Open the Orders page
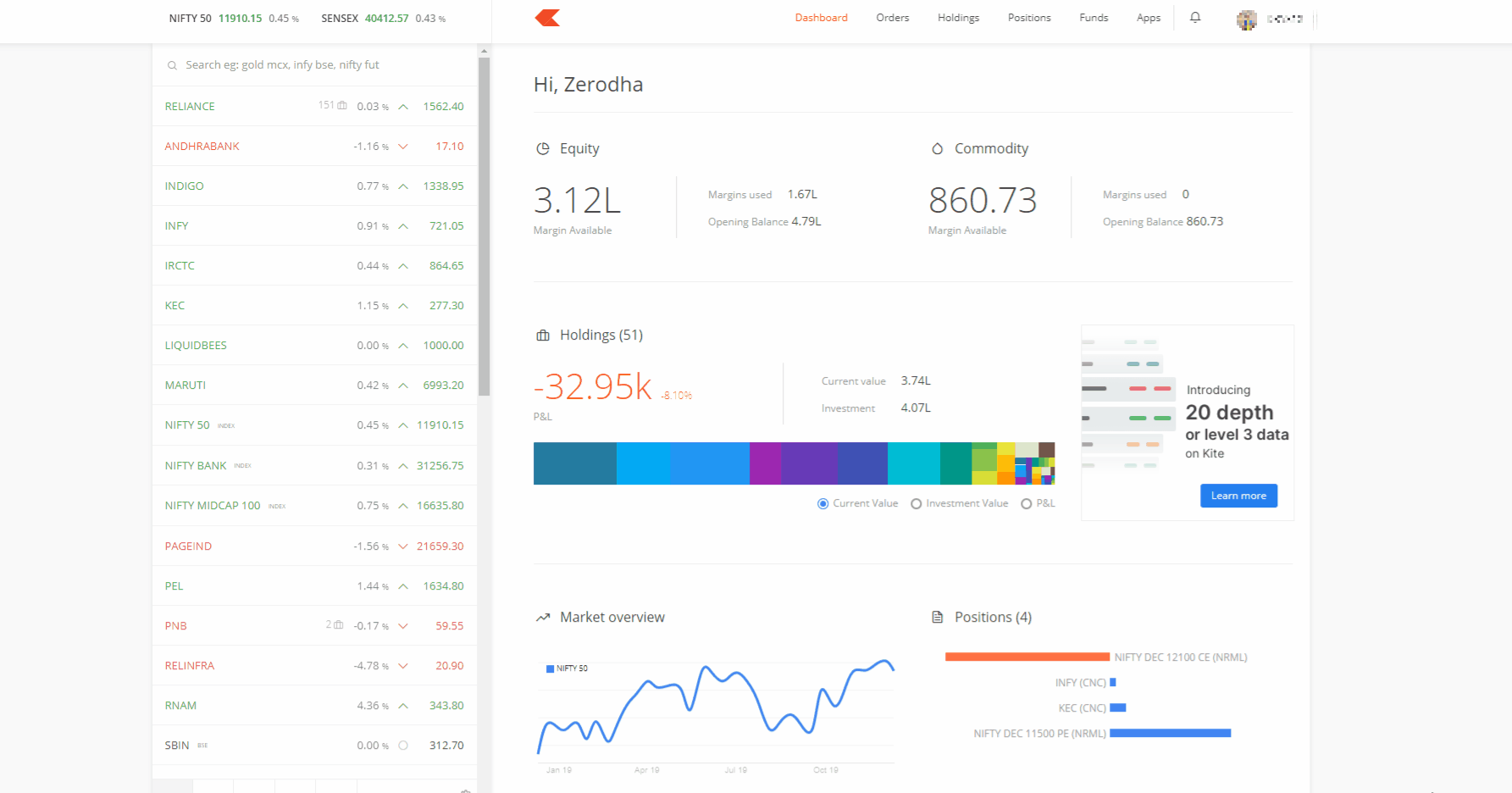 (x=893, y=18)
